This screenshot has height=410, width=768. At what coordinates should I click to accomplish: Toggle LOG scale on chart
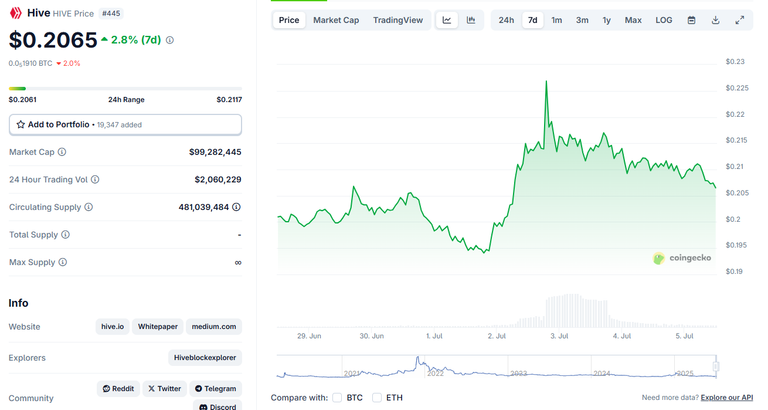pyautogui.click(x=664, y=20)
